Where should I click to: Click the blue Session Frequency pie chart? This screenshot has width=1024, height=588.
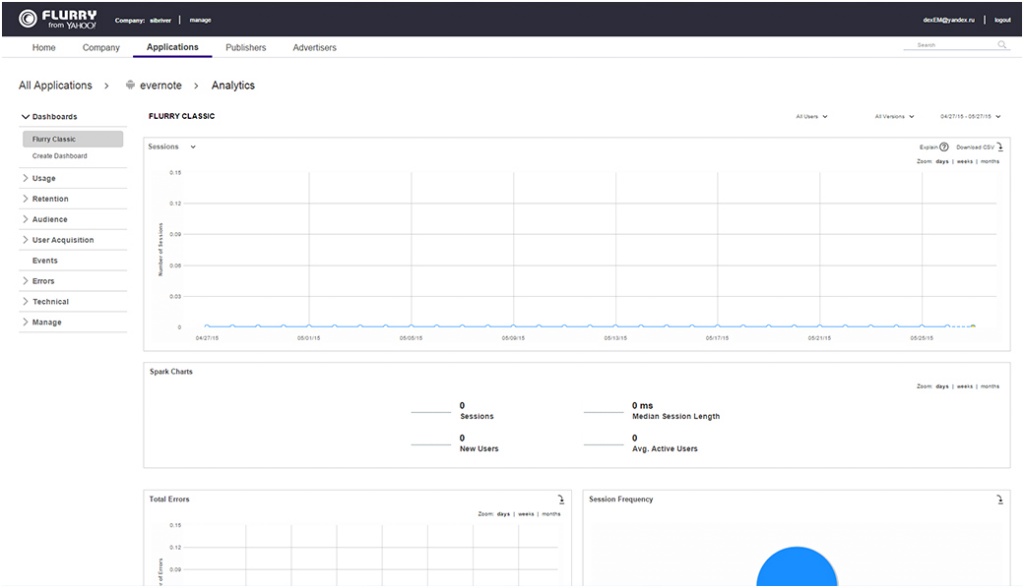[x=797, y=567]
